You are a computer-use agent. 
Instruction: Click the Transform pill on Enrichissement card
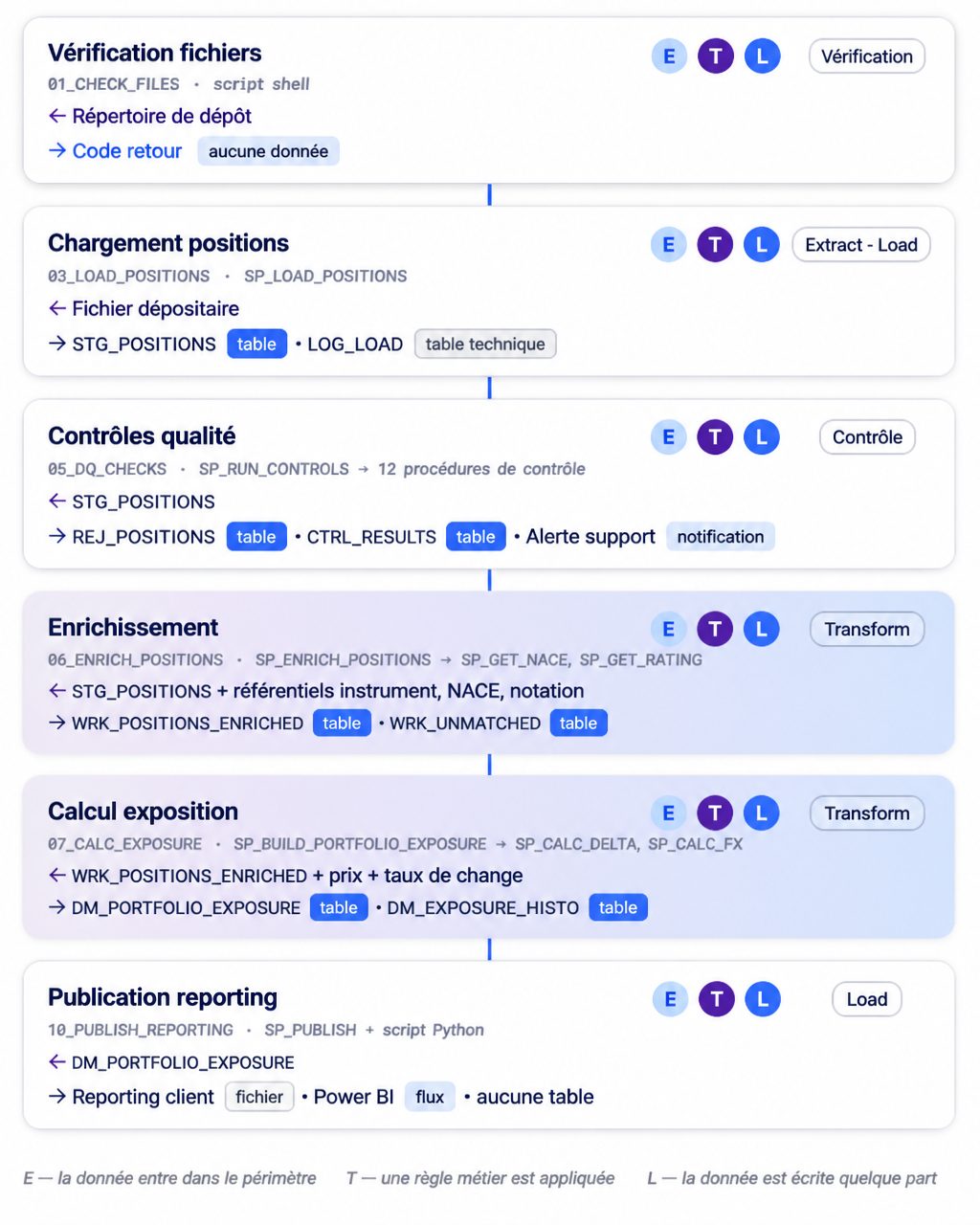click(x=867, y=629)
